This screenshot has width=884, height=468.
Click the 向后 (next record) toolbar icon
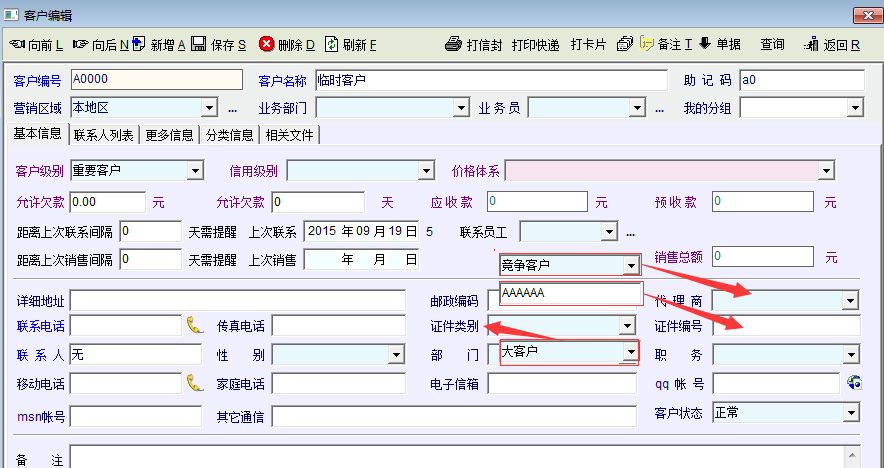pos(81,45)
